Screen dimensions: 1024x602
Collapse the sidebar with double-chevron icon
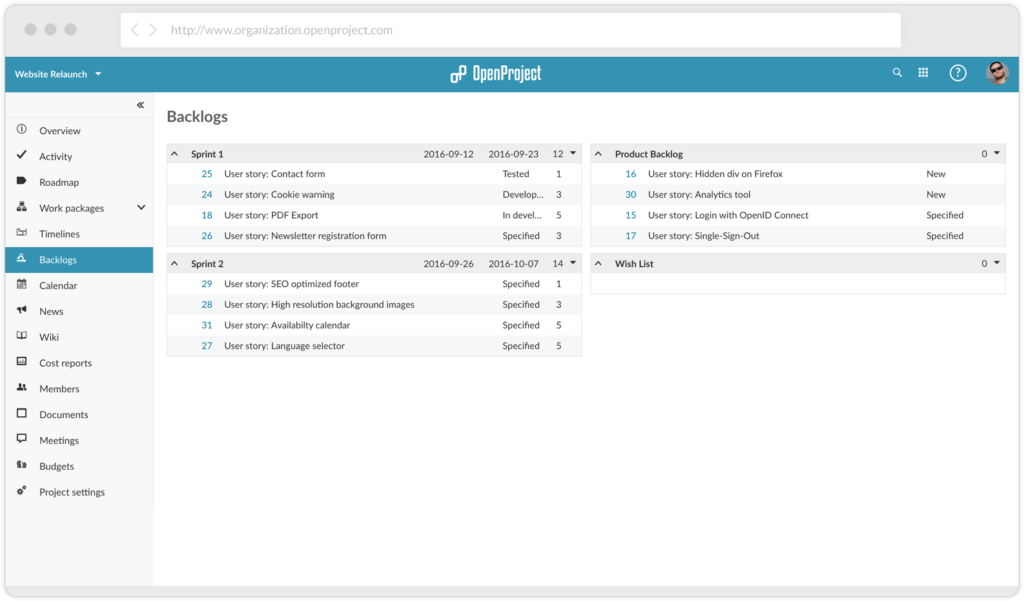coord(140,105)
